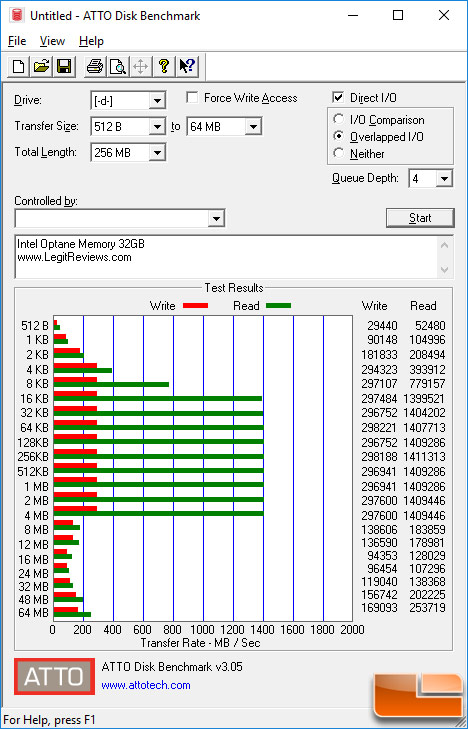The image size is (468, 729).
Task: Expand the Drive dropdown list
Action: [158, 100]
